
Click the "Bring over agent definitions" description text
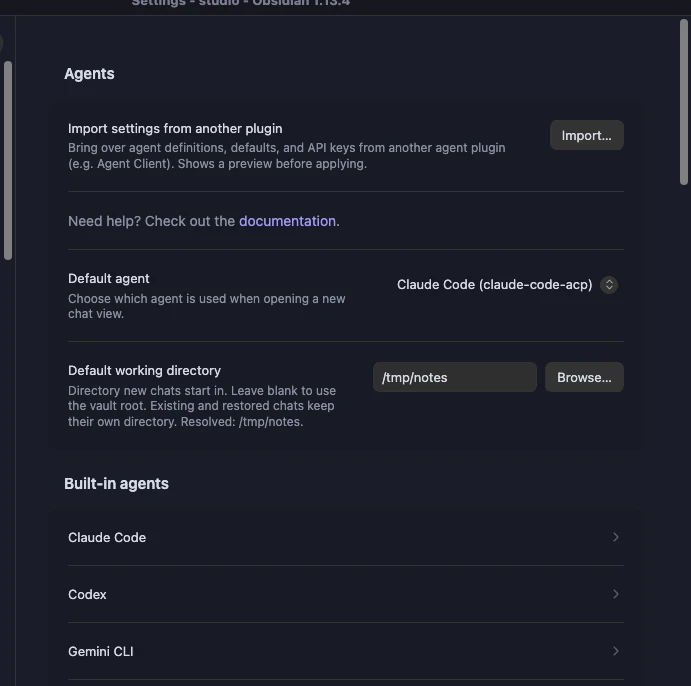click(x=286, y=156)
